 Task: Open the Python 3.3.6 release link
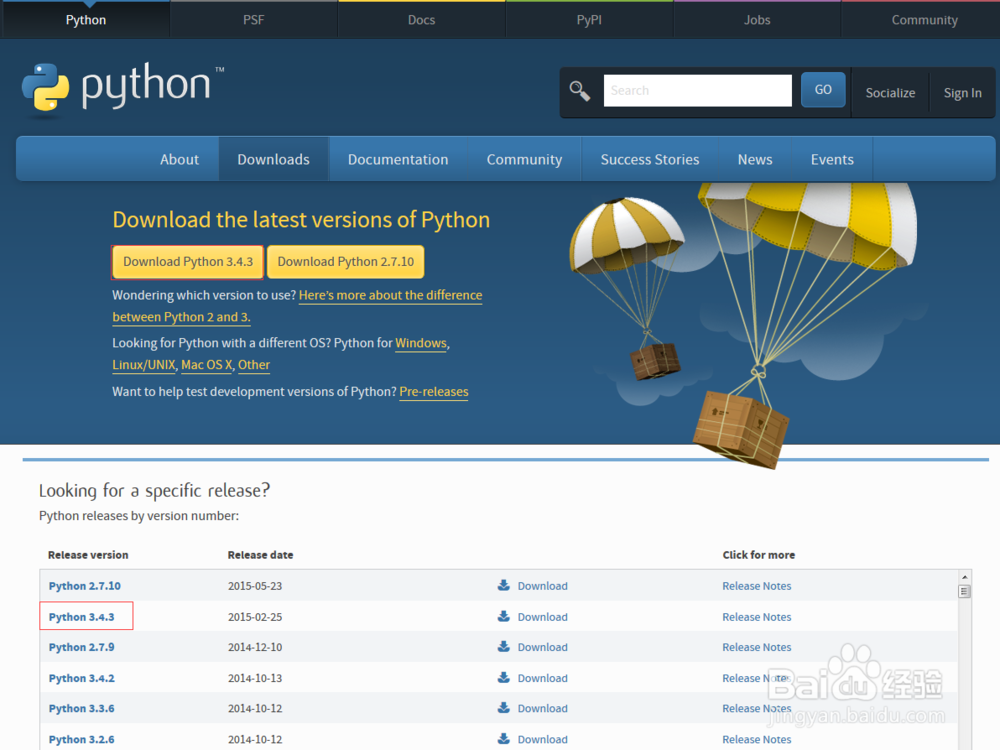point(82,708)
